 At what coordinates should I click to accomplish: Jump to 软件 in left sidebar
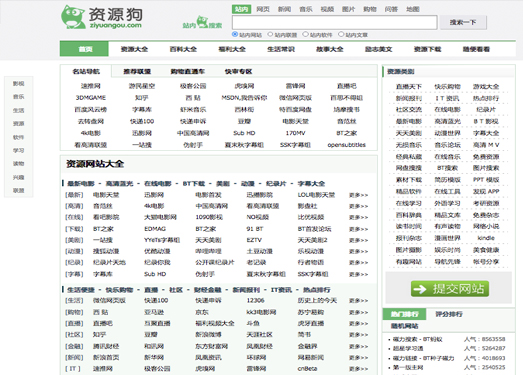(19, 137)
